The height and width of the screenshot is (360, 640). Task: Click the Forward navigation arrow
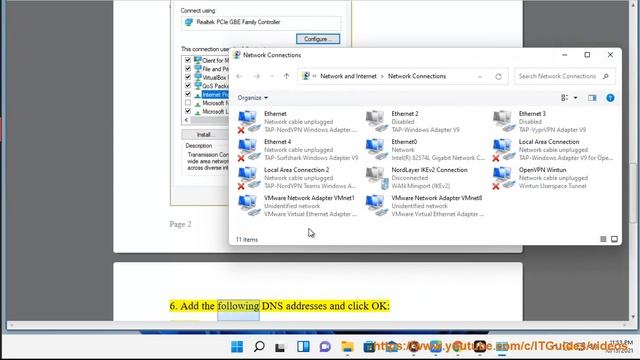pyautogui.click(x=257, y=76)
